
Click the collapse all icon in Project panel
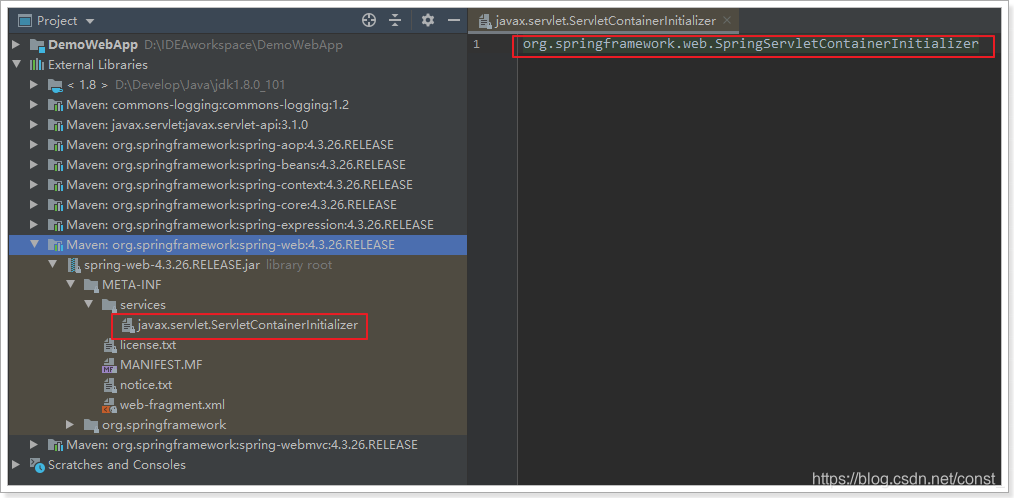pos(395,21)
